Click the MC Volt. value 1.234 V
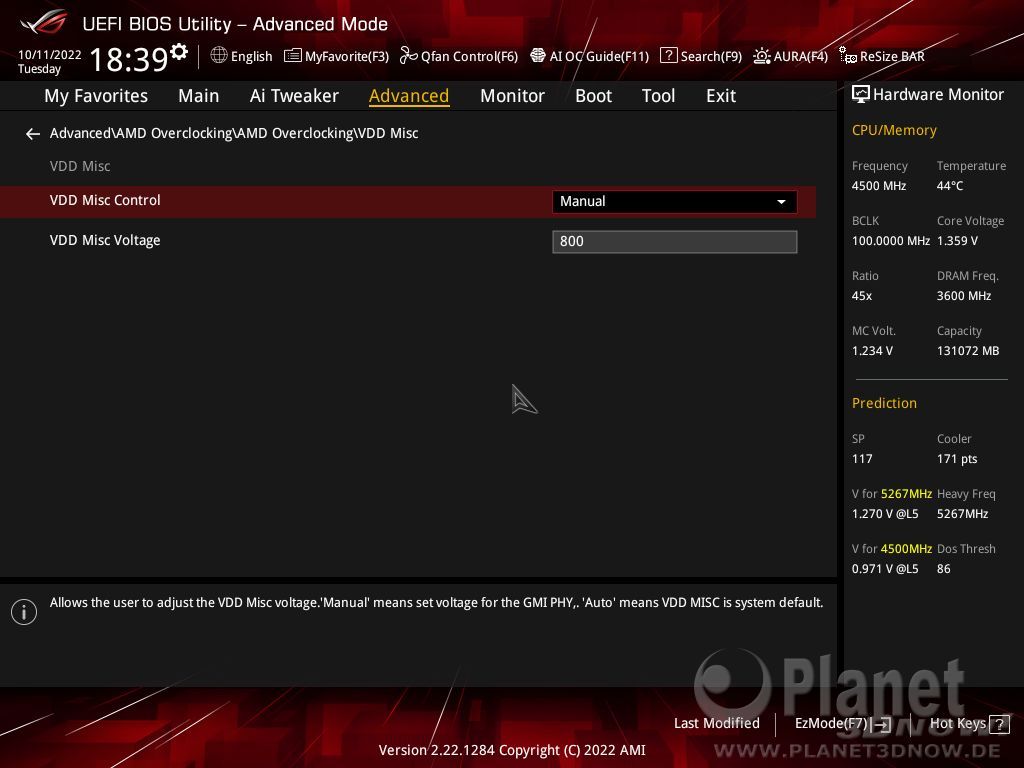Image resolution: width=1024 pixels, height=768 pixels. tap(872, 351)
